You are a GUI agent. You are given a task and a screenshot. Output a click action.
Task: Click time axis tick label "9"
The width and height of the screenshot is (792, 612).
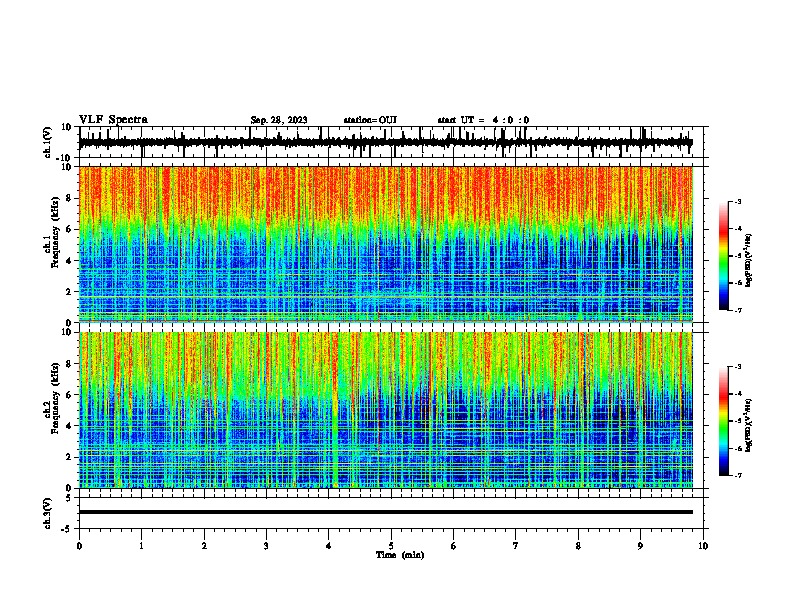640,546
